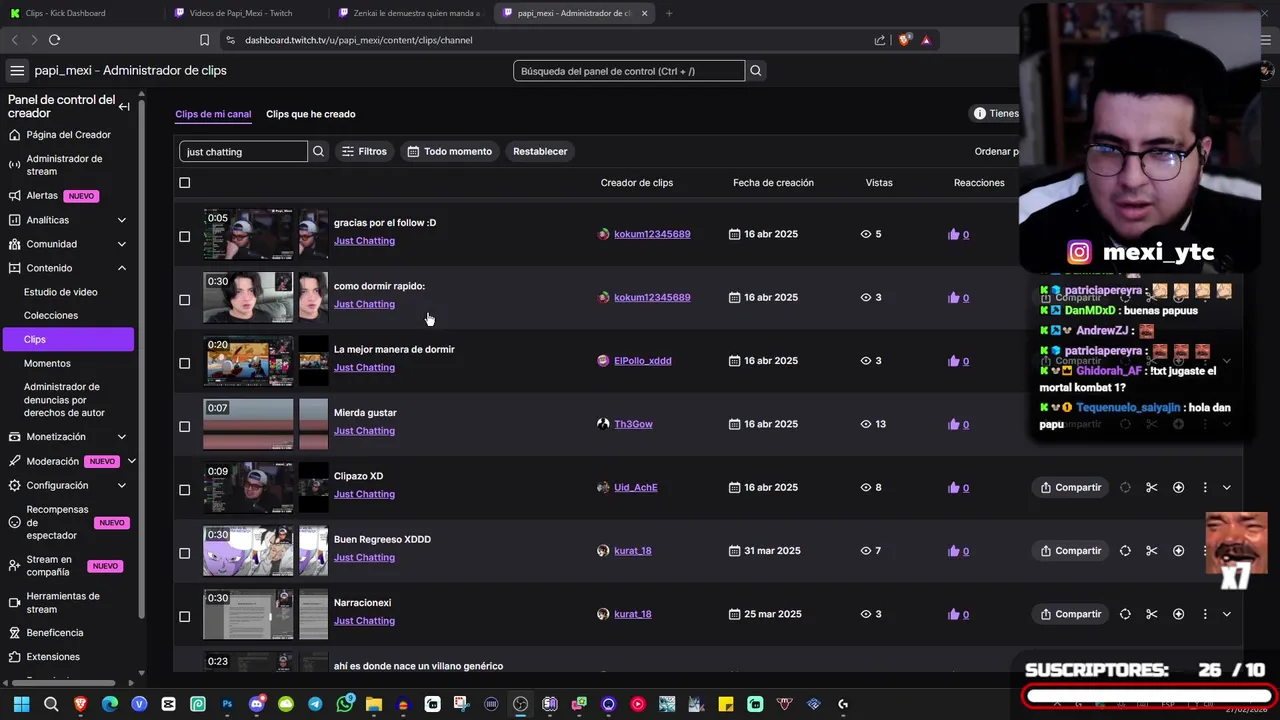Image resolution: width=1280 pixels, height=720 pixels.
Task: Open the Windows Start menu
Action: [x=21, y=704]
